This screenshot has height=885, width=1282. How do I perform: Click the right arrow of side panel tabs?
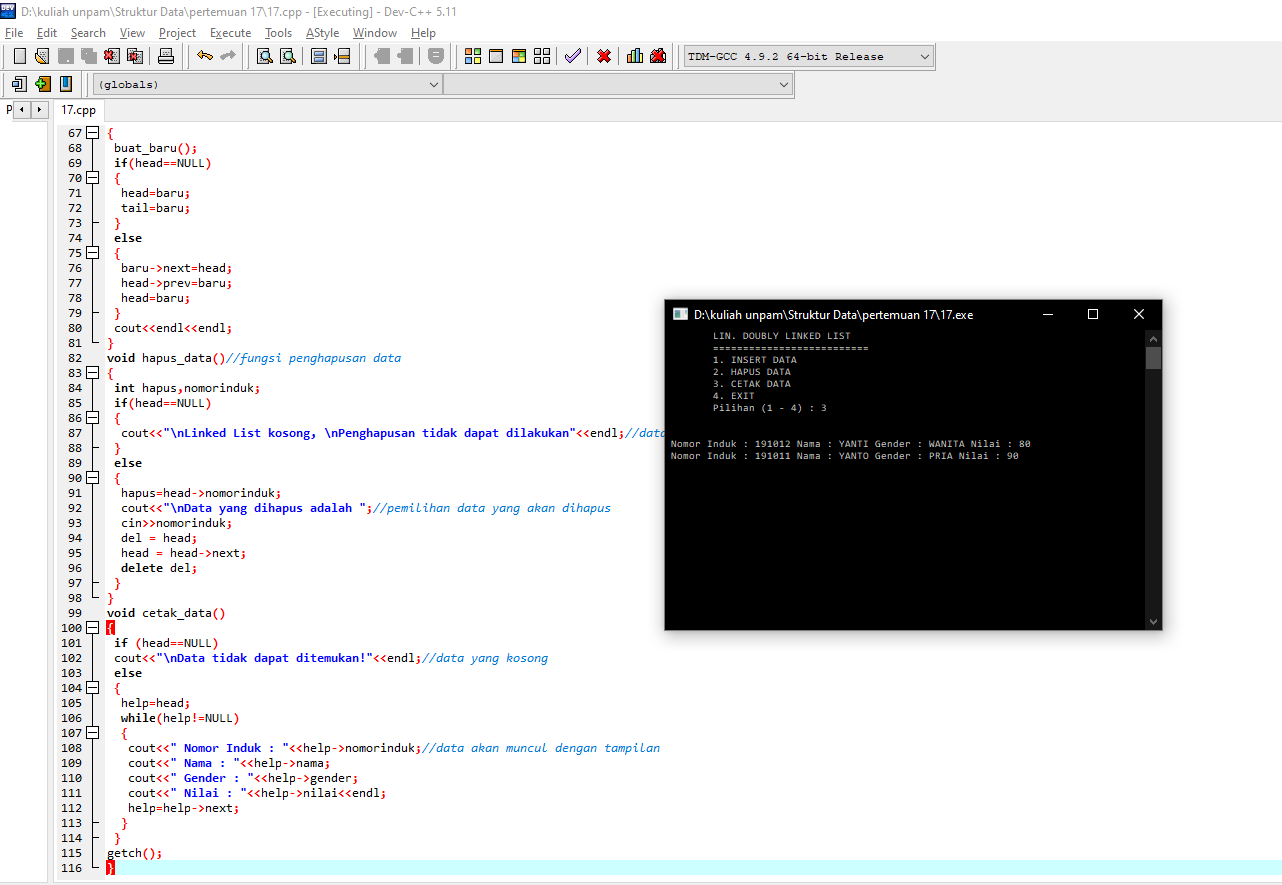point(40,109)
